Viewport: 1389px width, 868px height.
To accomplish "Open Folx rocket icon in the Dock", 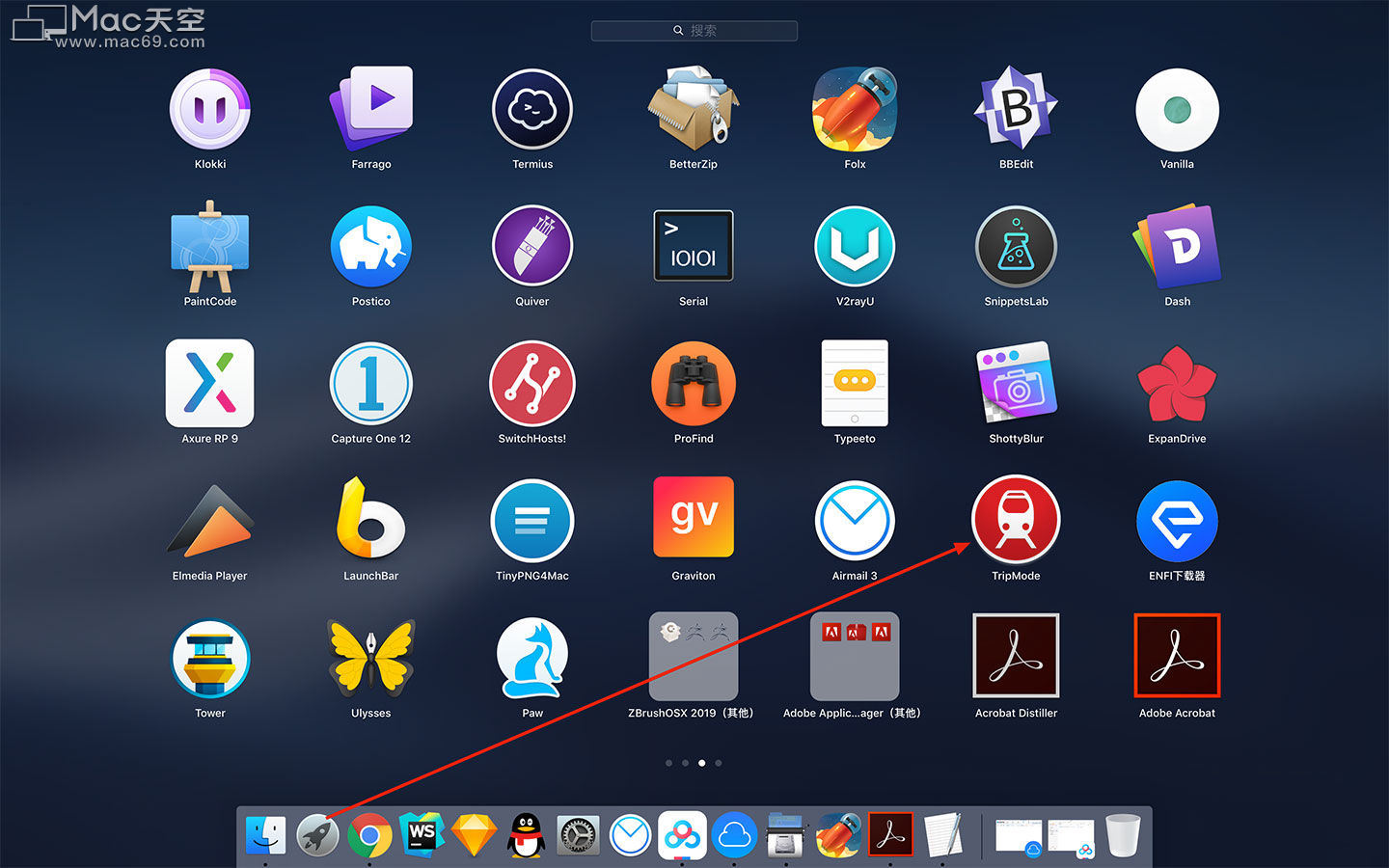I will pyautogui.click(x=838, y=835).
